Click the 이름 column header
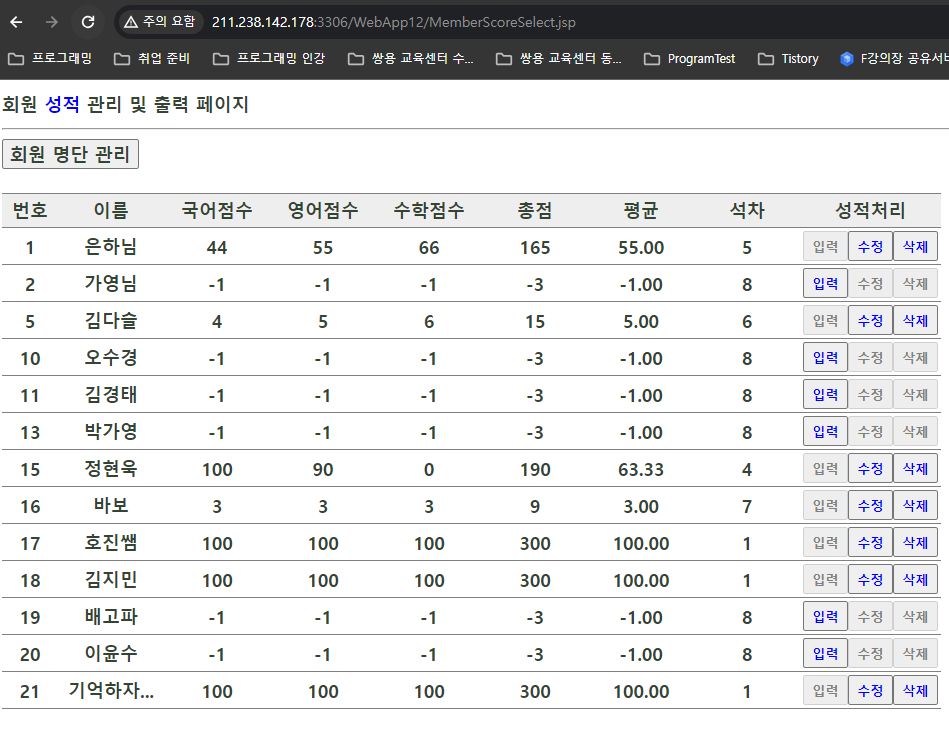The height and width of the screenshot is (732, 949). [111, 210]
